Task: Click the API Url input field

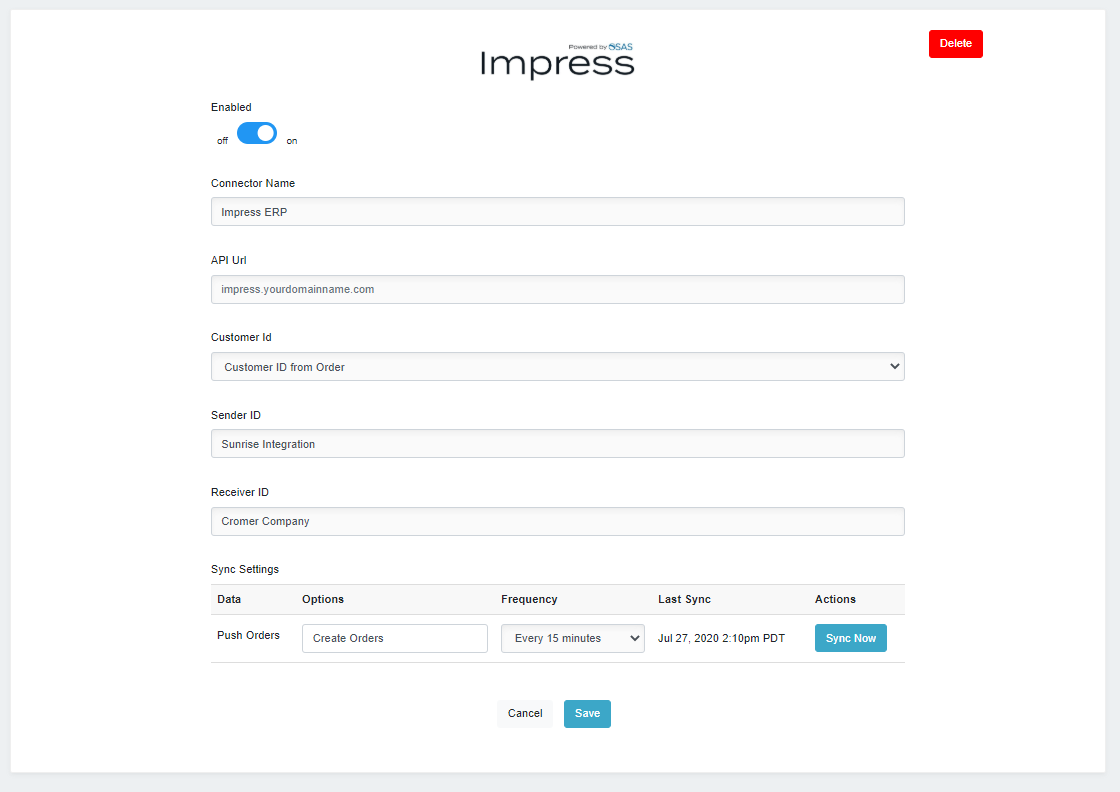Action: 557,289
